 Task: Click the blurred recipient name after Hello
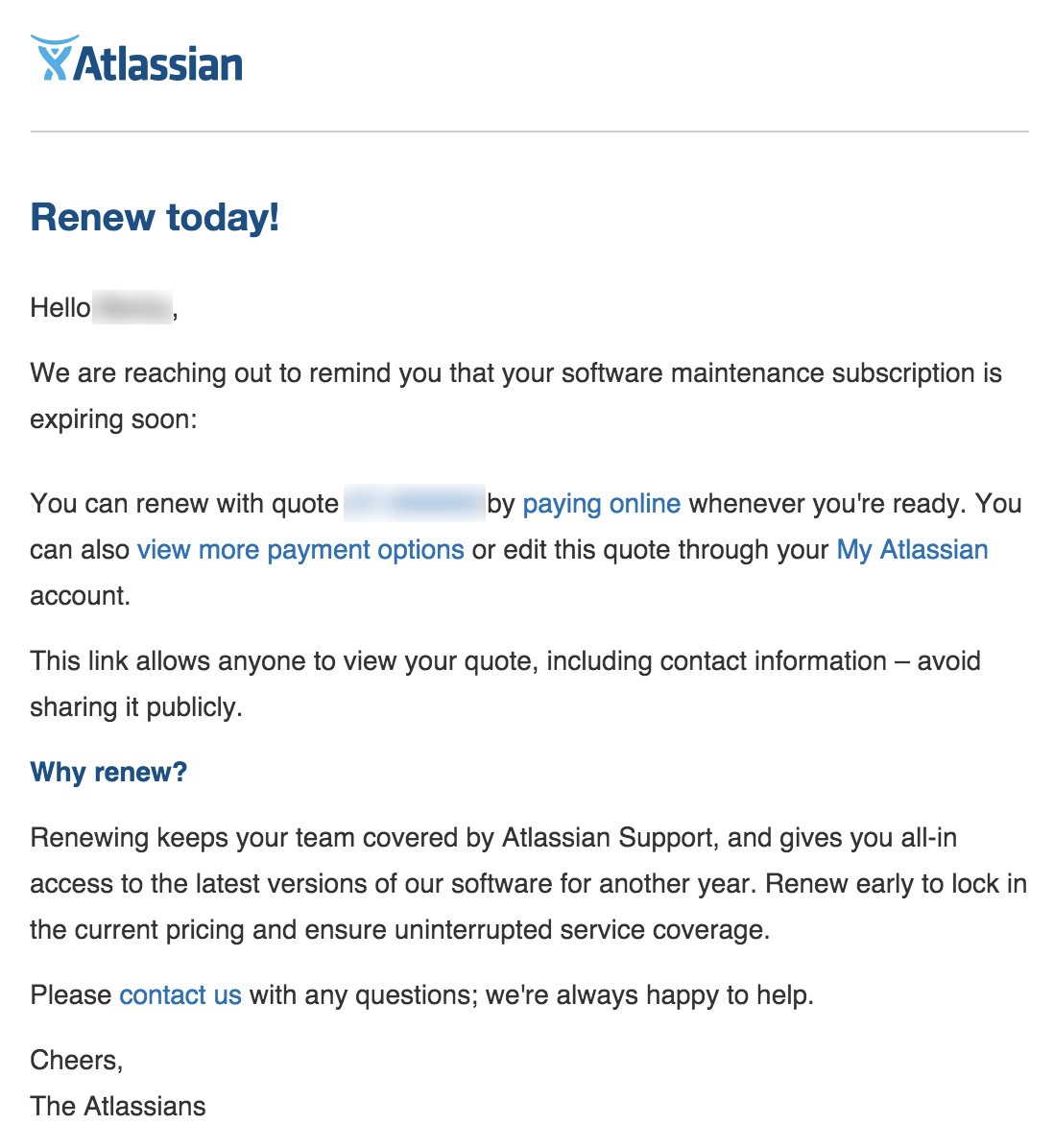pos(132,308)
